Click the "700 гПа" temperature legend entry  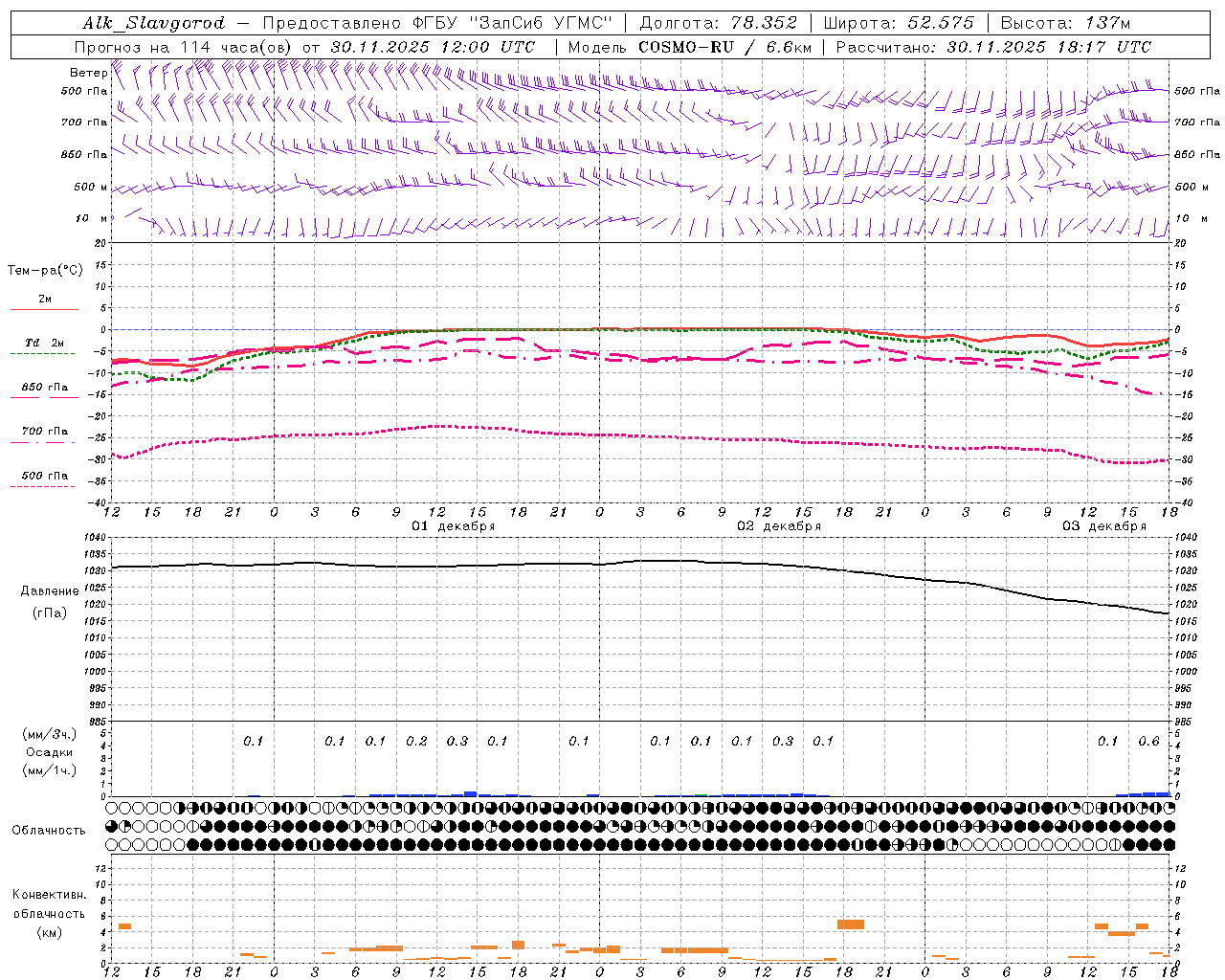click(45, 432)
